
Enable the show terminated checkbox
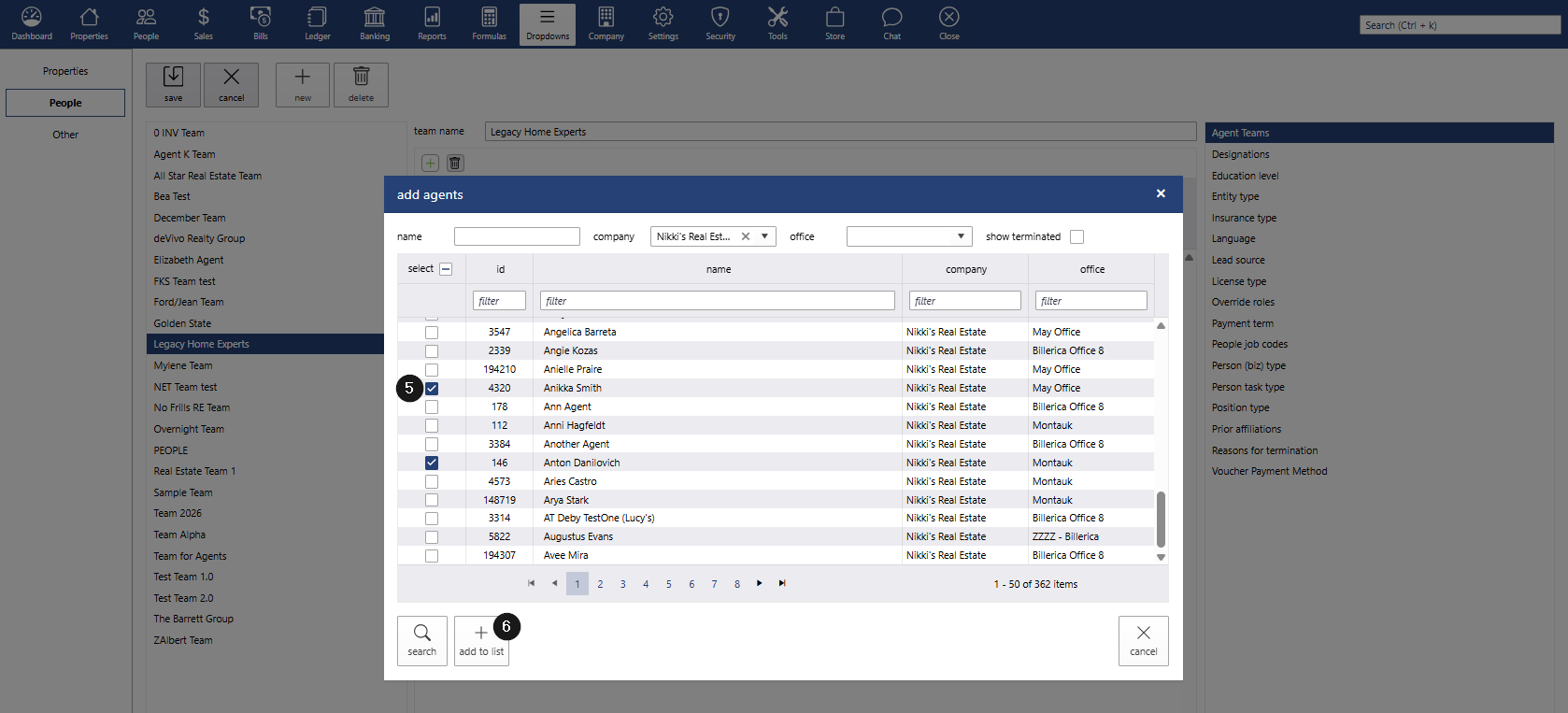coord(1076,237)
